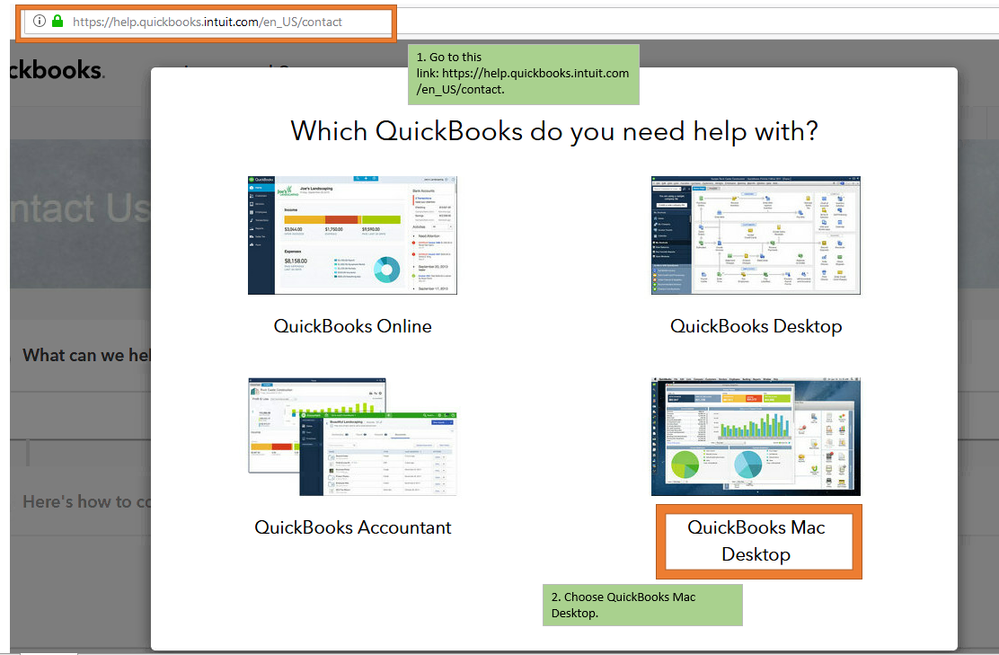Screen dimensions: 999x655
Task: Choose the QuickBooks Mac Desktop option
Action: pyautogui.click(x=758, y=541)
